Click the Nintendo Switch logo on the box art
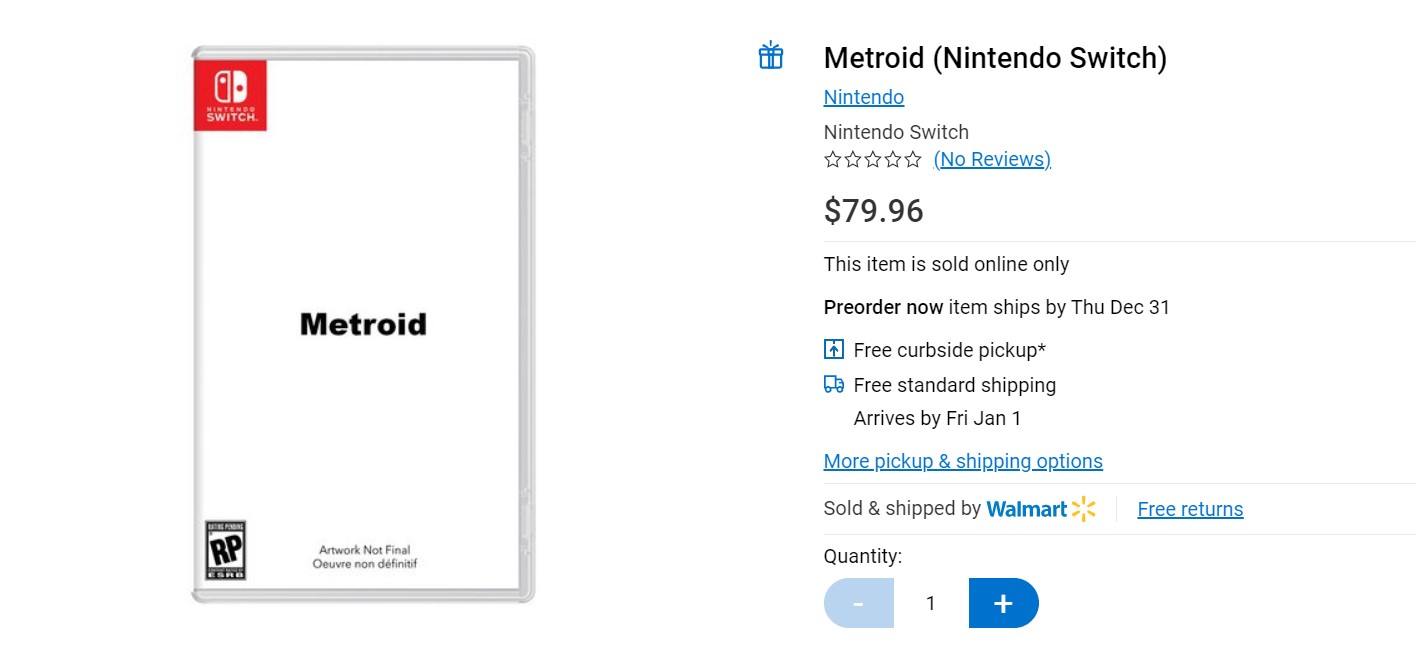 (x=231, y=95)
